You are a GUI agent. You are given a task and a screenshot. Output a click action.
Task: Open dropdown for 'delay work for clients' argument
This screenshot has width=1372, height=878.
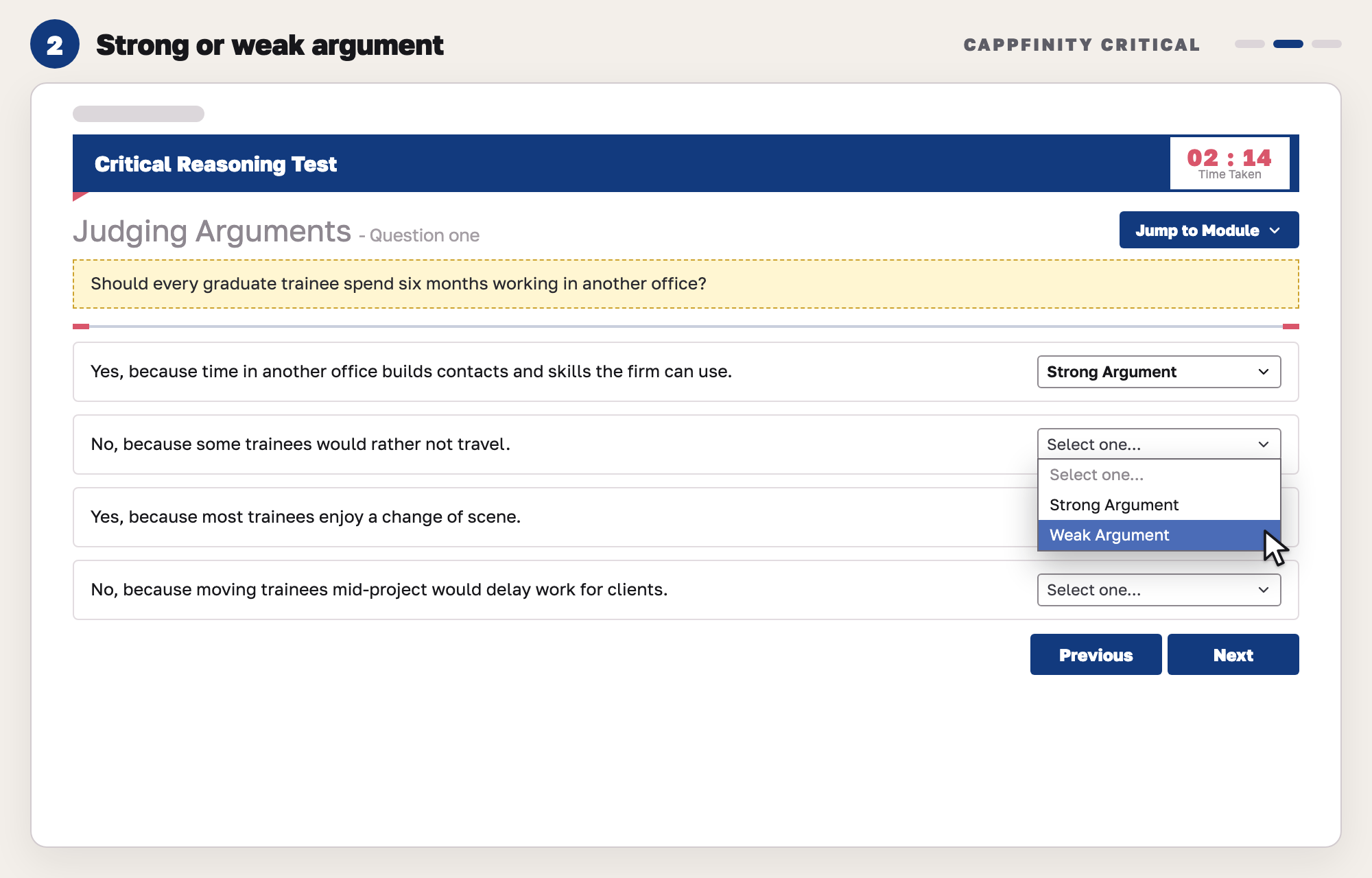tap(1159, 590)
